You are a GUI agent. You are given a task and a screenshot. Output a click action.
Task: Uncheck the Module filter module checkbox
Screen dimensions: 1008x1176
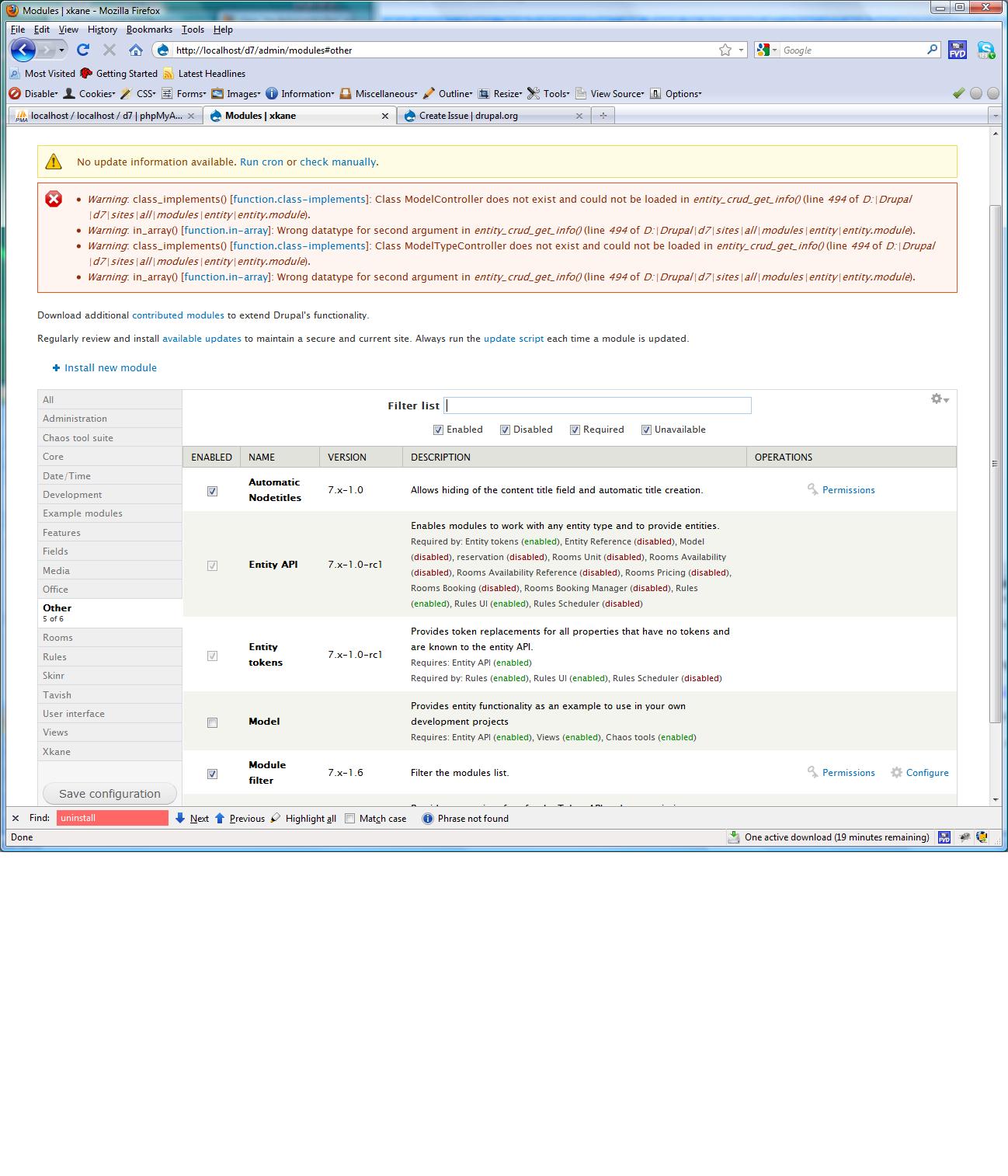212,774
